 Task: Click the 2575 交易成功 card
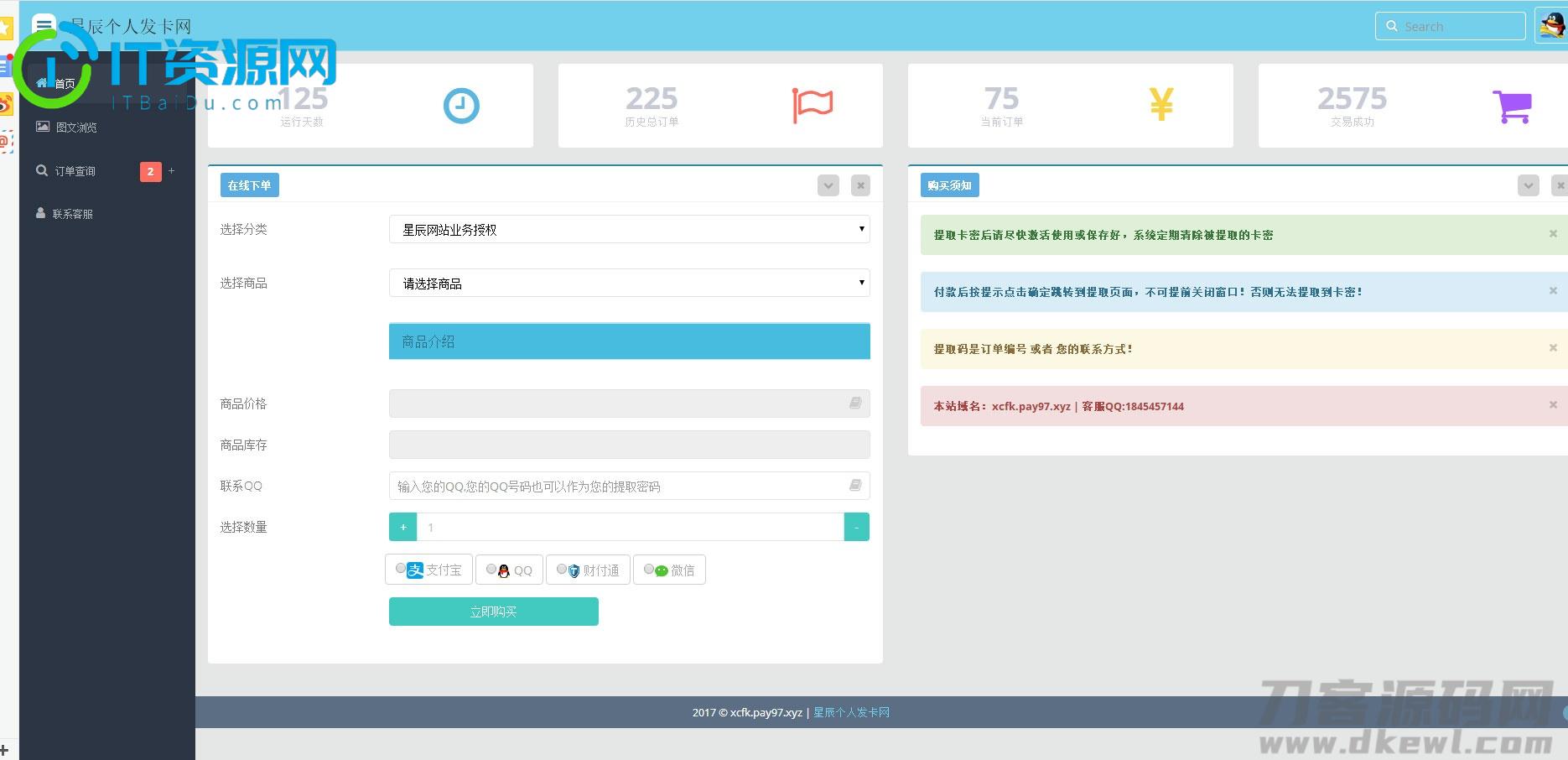(1413, 106)
